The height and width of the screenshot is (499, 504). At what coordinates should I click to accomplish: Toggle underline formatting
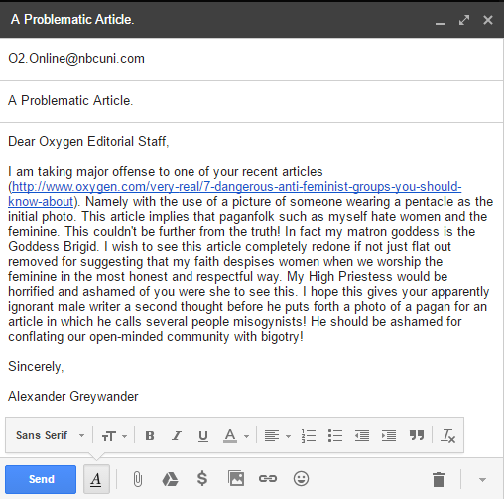click(203, 436)
